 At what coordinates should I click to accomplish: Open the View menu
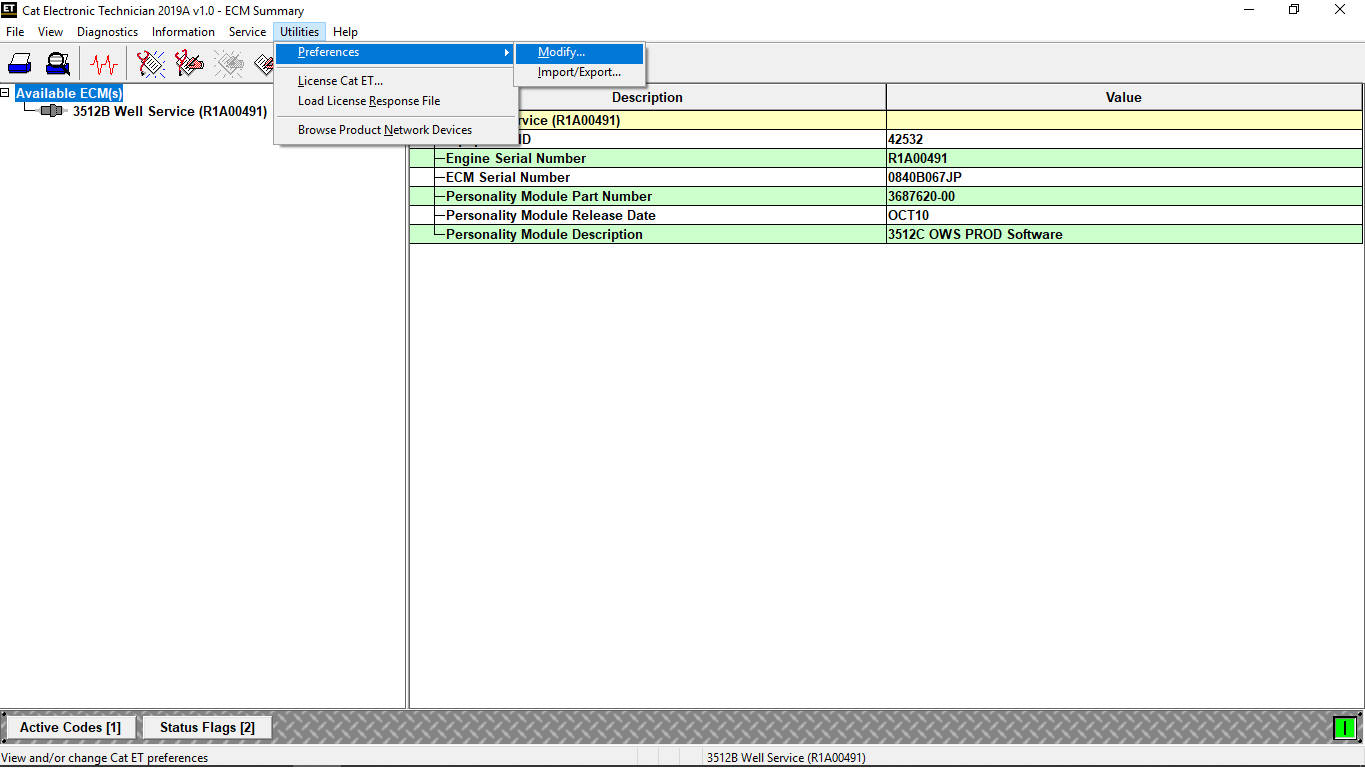click(50, 32)
